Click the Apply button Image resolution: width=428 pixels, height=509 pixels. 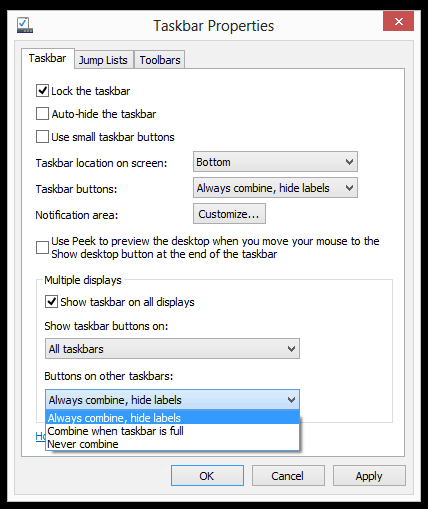(x=369, y=476)
